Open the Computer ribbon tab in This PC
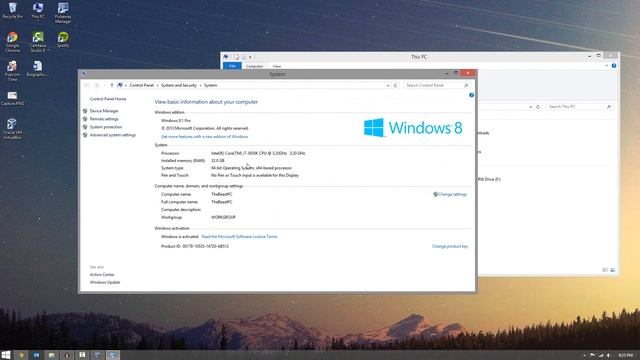Viewport: 640px width, 360px height. [254, 66]
